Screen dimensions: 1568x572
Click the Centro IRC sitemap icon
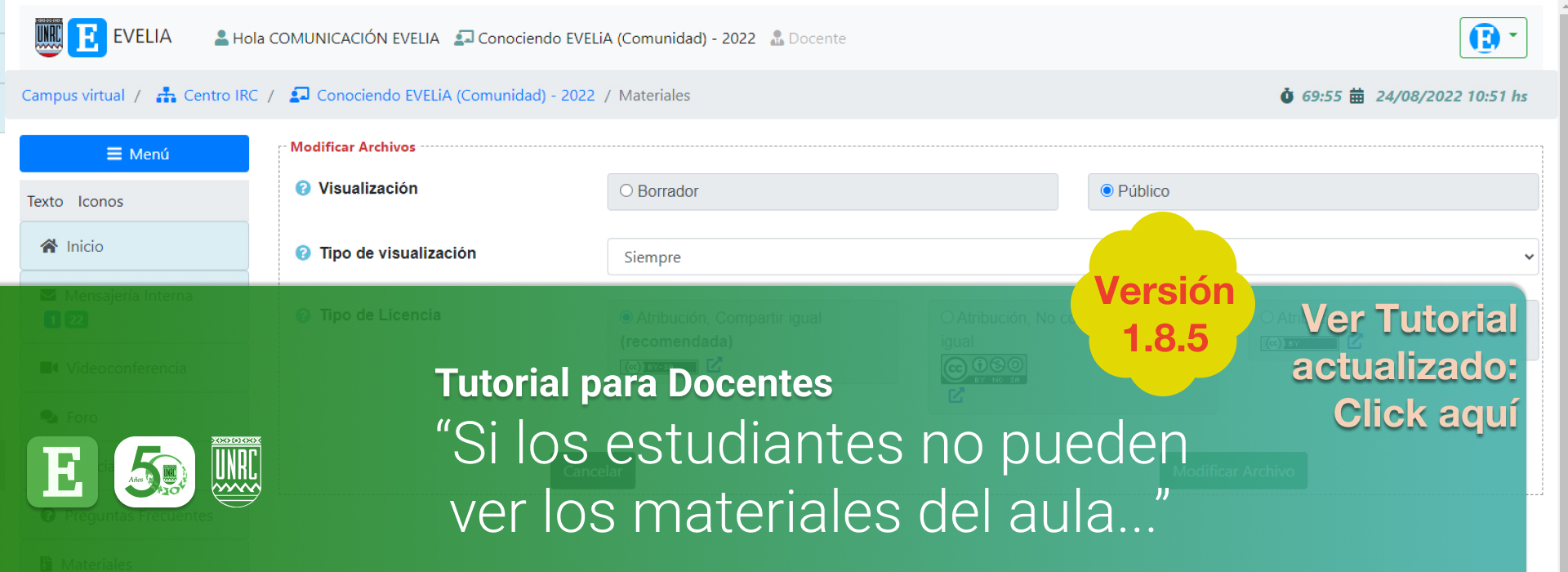(x=166, y=96)
